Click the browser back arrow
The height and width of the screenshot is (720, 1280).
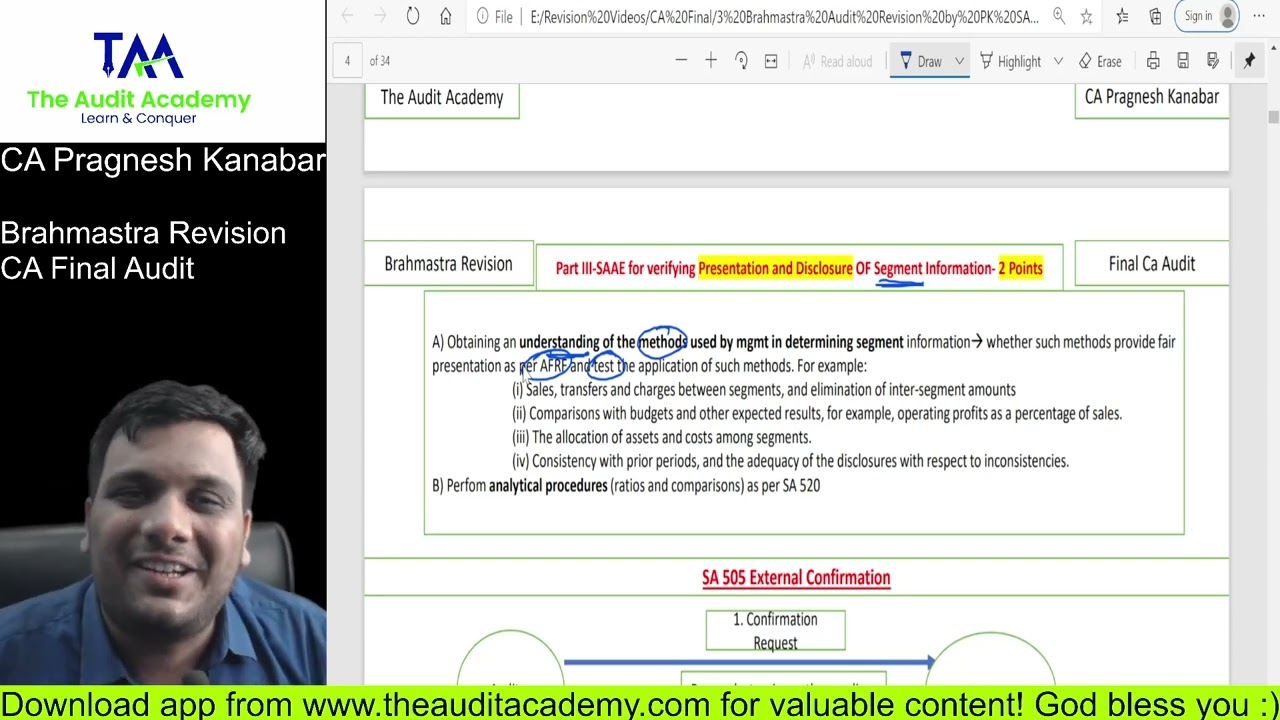(347, 16)
